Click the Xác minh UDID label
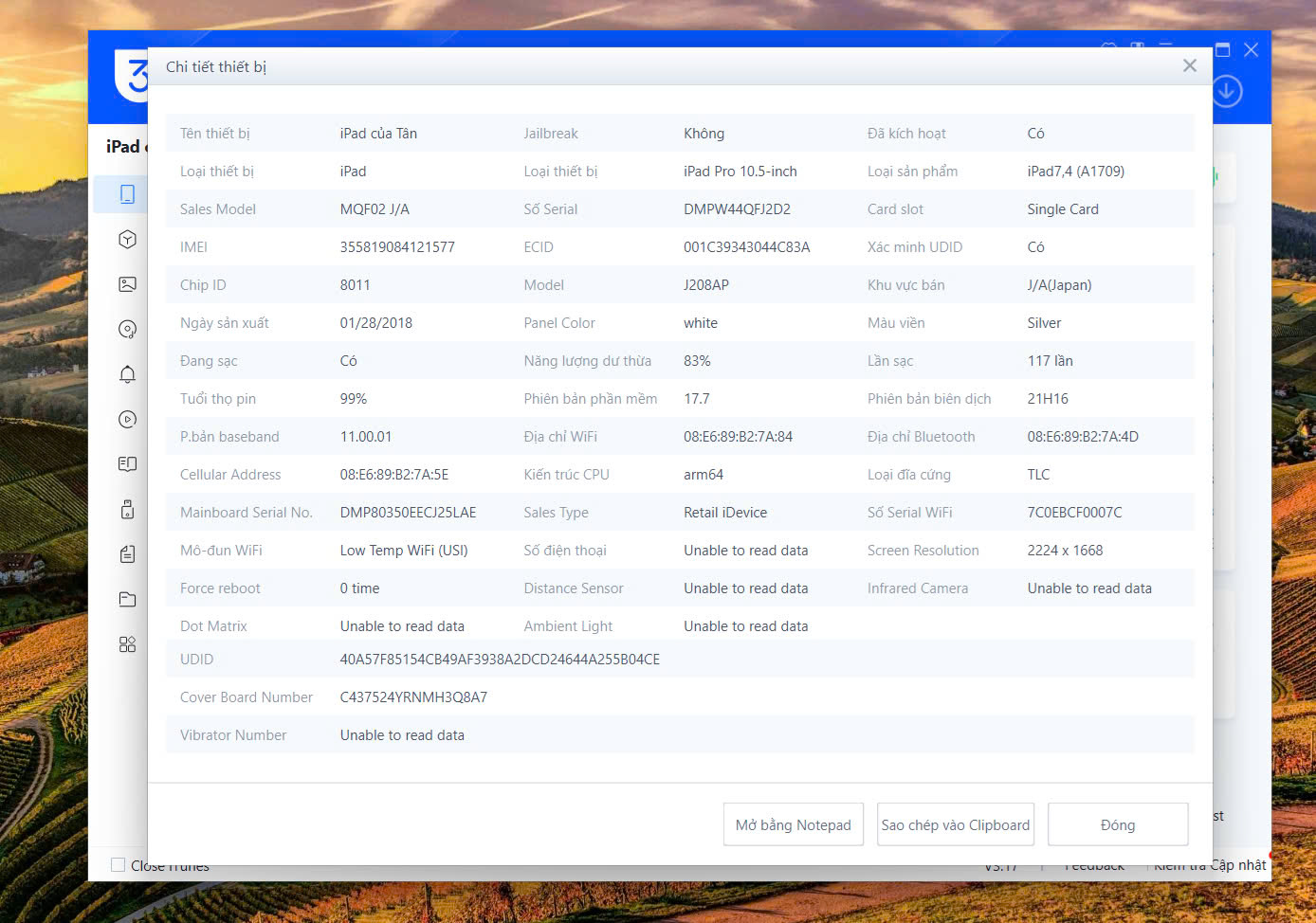Screen dimensions: 1316x923 pos(915,247)
